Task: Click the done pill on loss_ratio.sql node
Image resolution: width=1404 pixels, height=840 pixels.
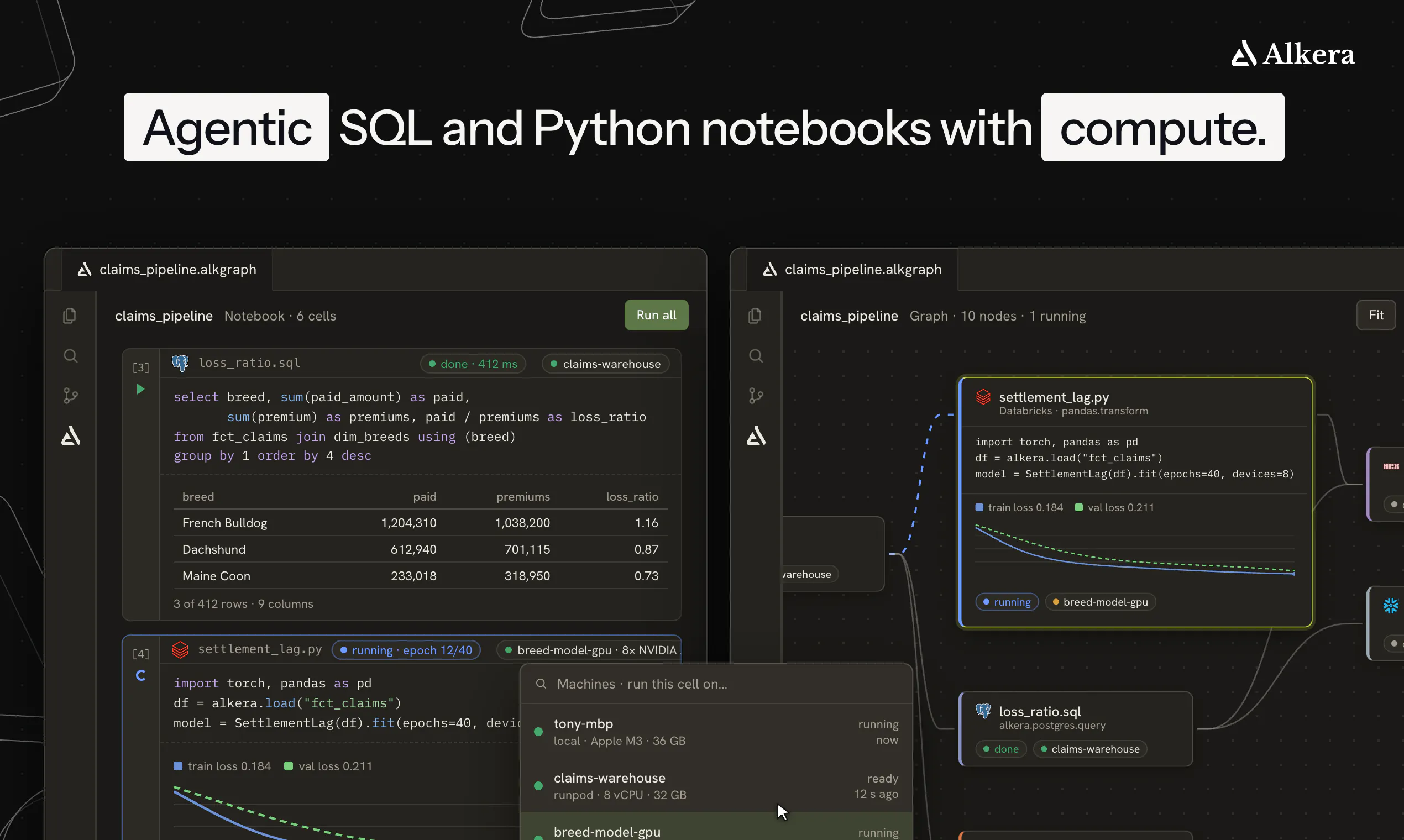Action: (x=1000, y=749)
